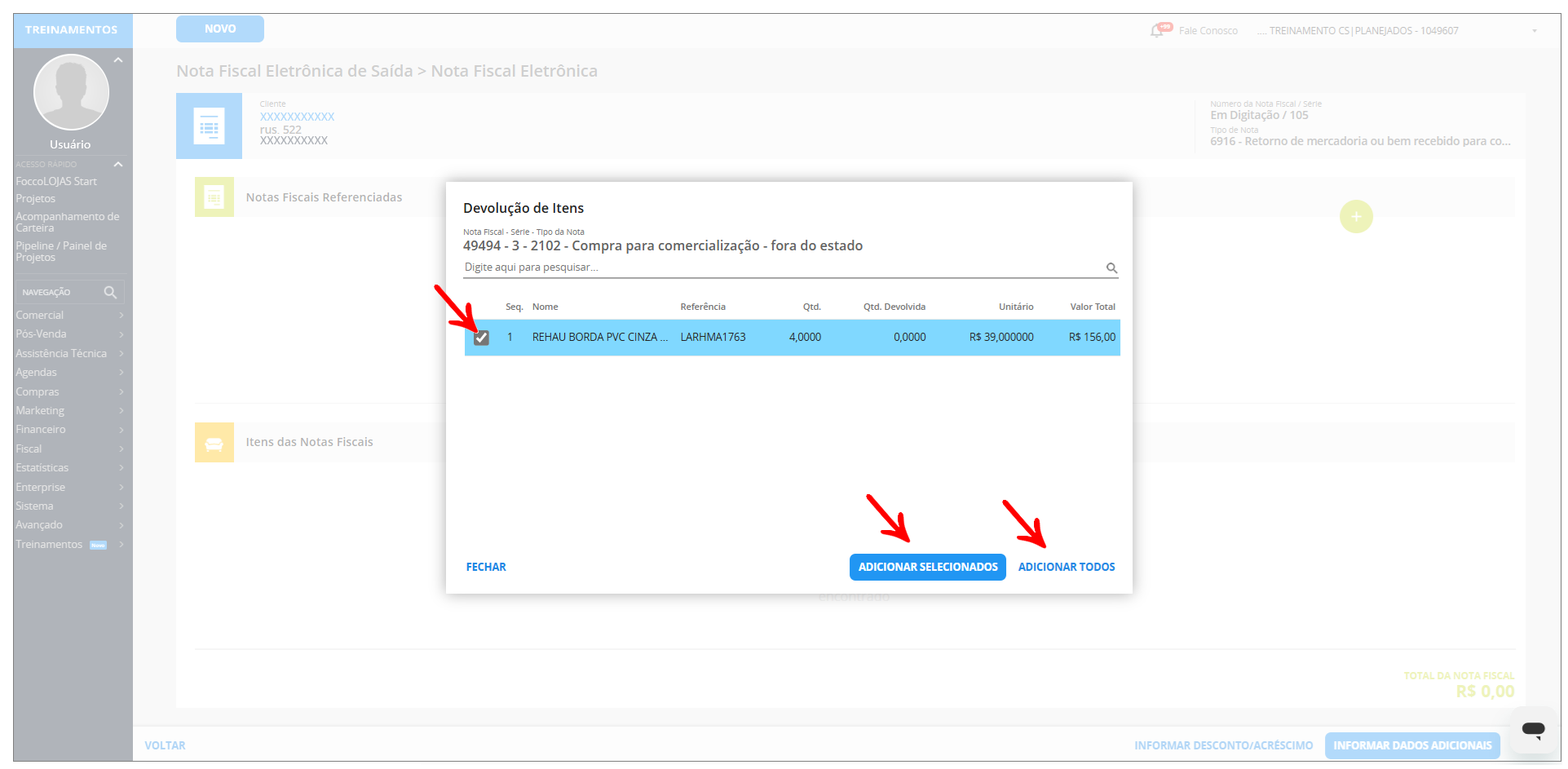This screenshot has width=1568, height=769.
Task: Open the Financeiro menu item
Action: (x=70, y=430)
